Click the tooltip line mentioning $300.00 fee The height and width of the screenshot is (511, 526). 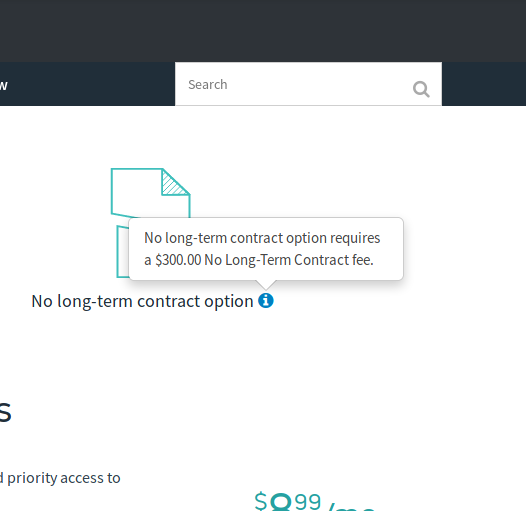pos(259,260)
